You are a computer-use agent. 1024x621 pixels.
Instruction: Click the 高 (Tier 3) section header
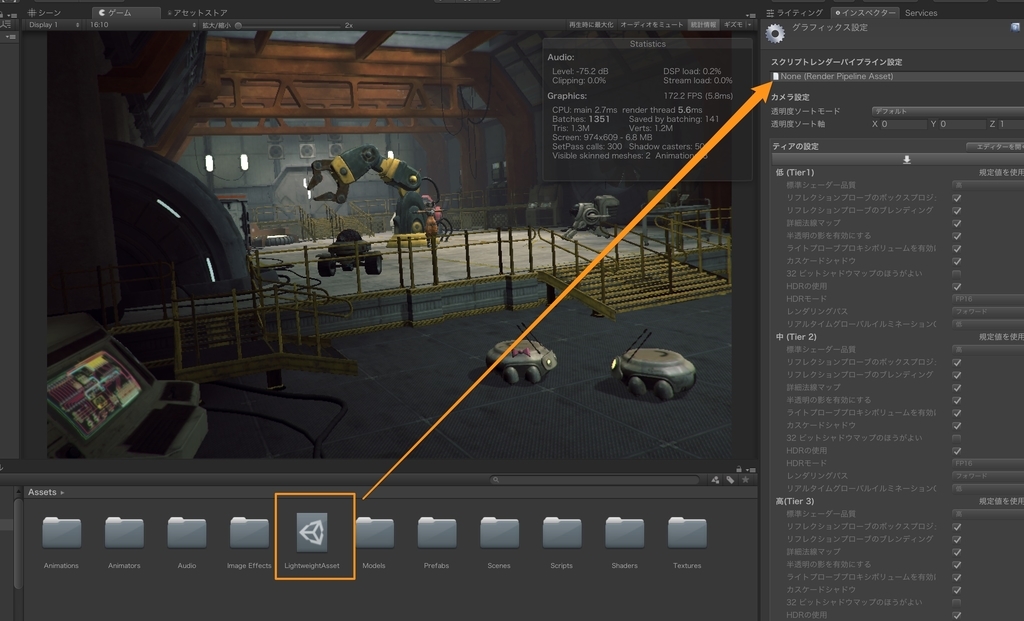(x=795, y=502)
